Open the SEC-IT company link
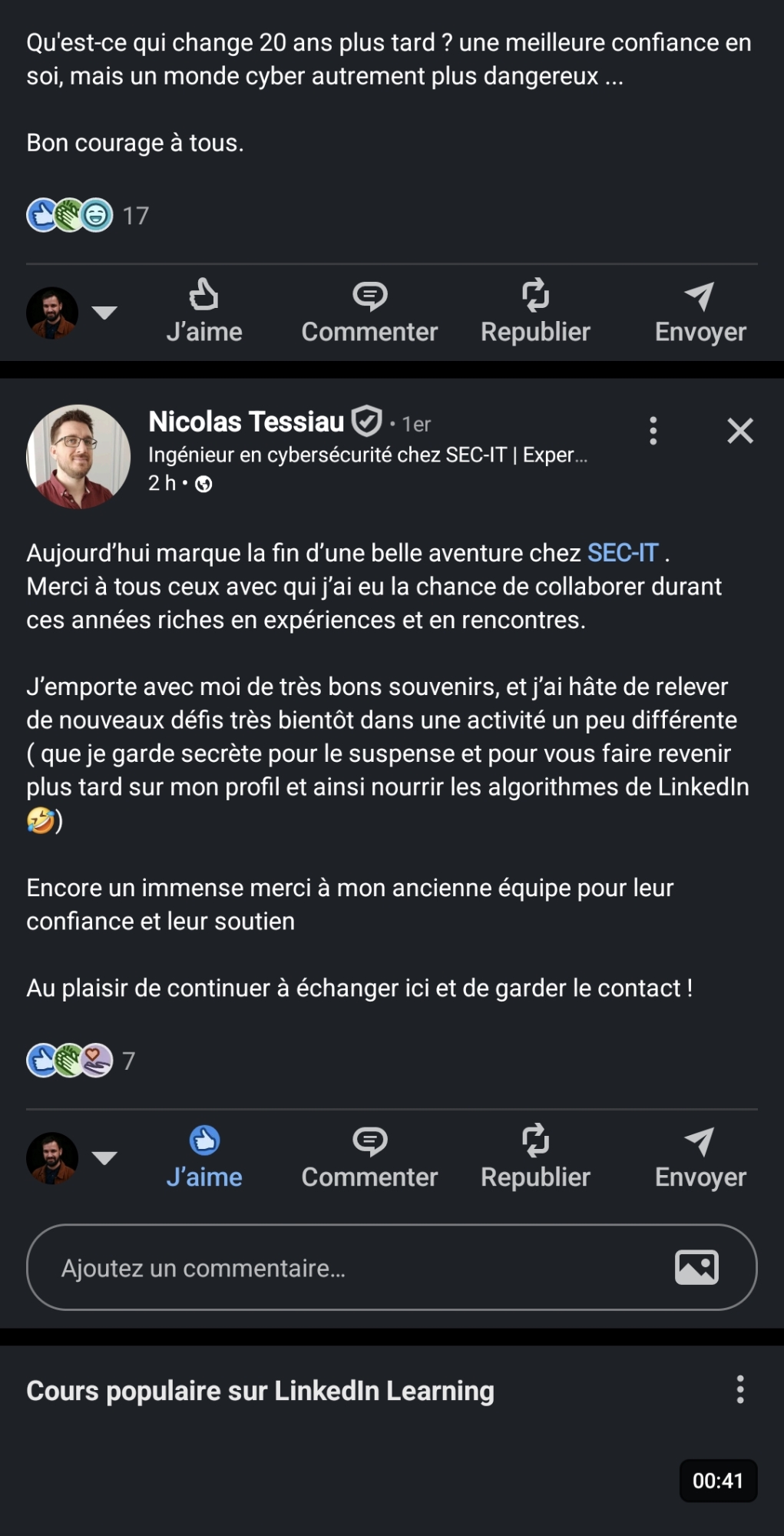Image resolution: width=784 pixels, height=1536 pixels. (x=623, y=553)
